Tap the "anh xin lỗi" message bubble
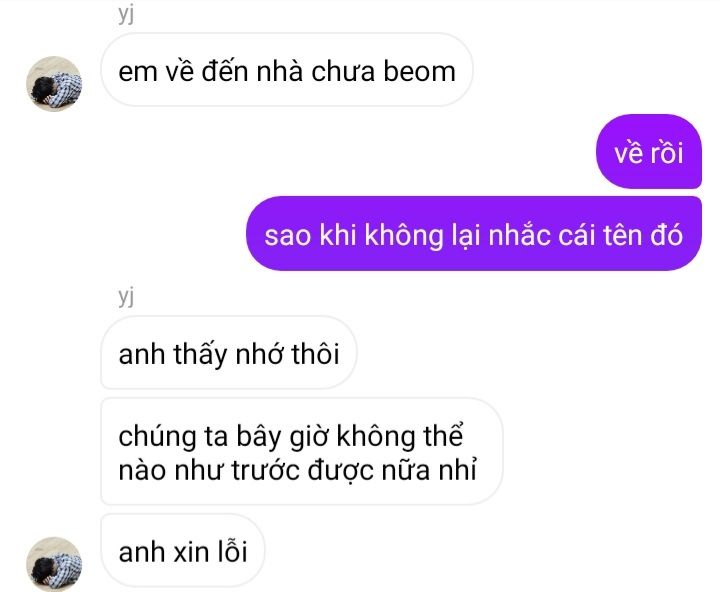The width and height of the screenshot is (720, 592). click(x=183, y=550)
